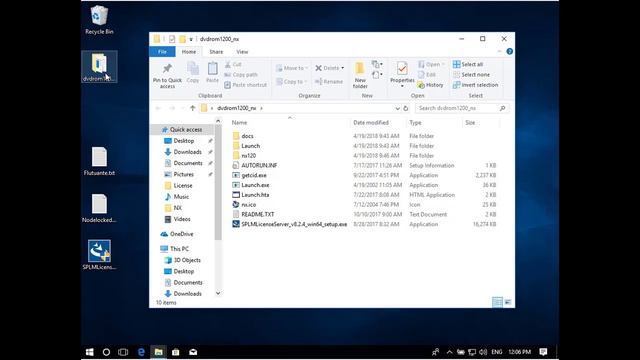Screen dimensions: 640x360
Task: Collapse the ribbon with the chevron
Action: 500,51
